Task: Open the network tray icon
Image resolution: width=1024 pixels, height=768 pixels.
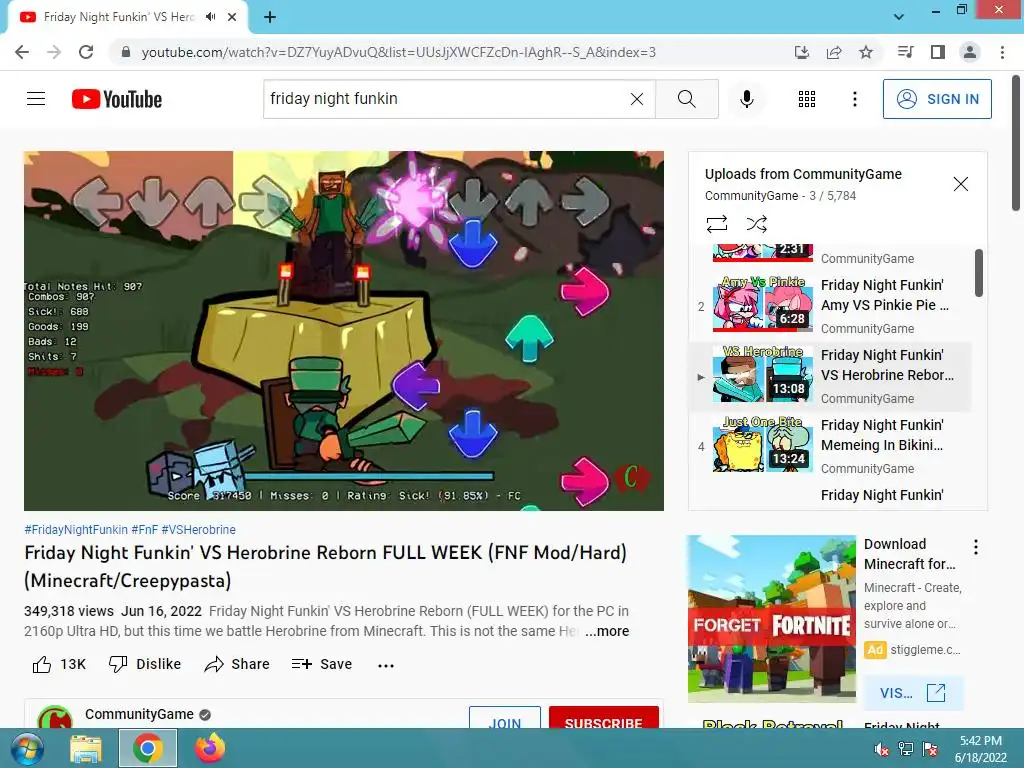Action: [x=906, y=749]
